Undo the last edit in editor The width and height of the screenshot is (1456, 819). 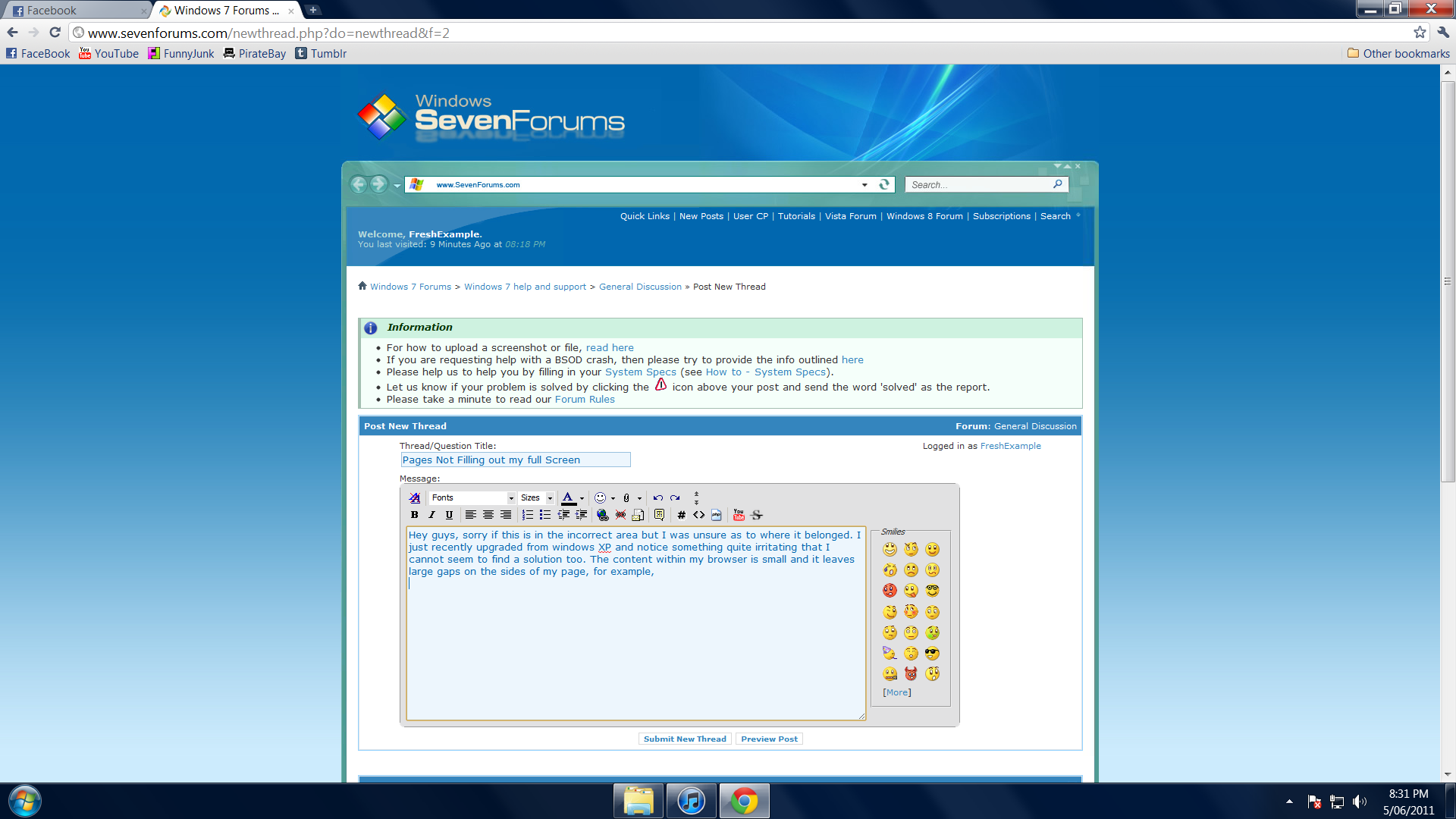(x=657, y=498)
